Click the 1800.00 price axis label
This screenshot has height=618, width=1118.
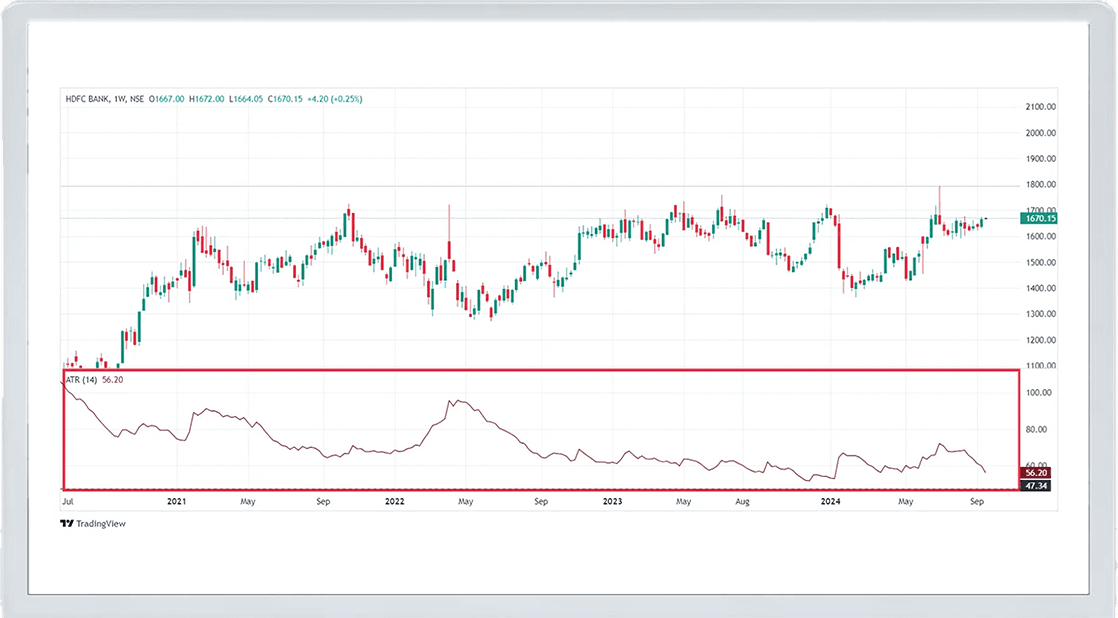1041,185
